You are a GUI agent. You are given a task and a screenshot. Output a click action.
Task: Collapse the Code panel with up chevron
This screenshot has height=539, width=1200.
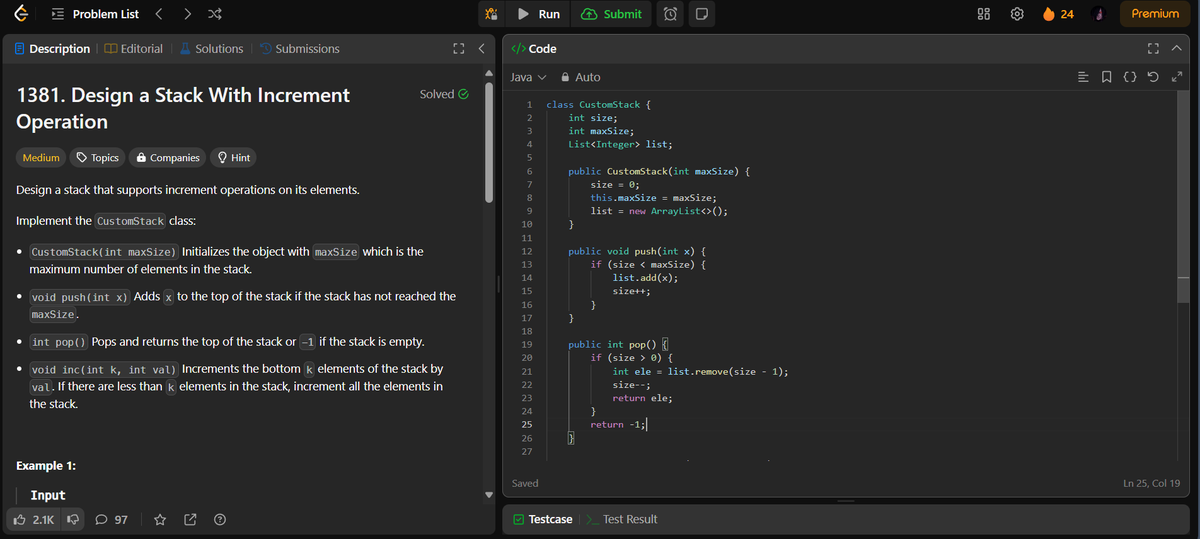pos(1177,48)
